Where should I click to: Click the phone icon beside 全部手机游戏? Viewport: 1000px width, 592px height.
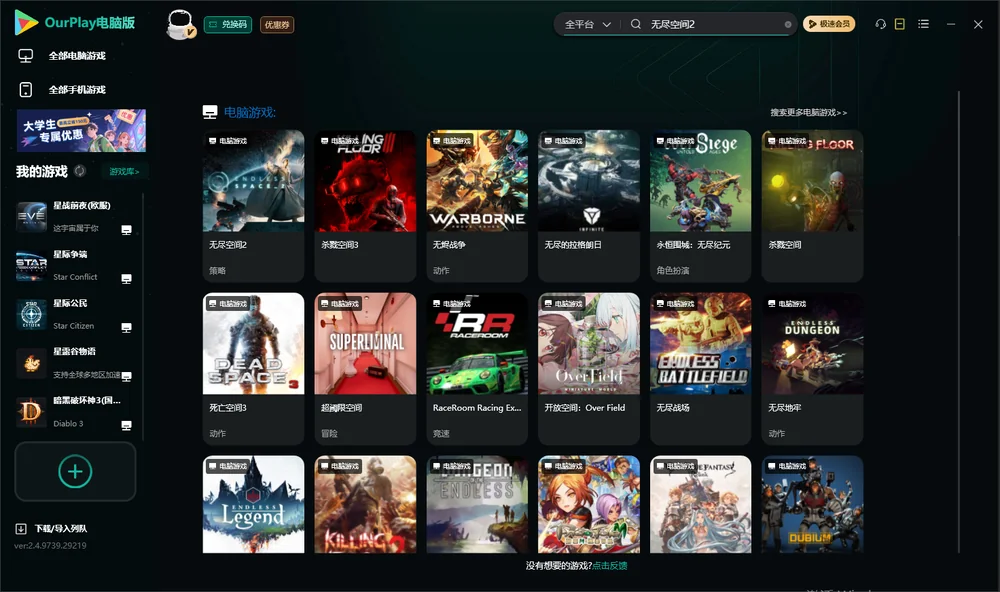pos(26,89)
